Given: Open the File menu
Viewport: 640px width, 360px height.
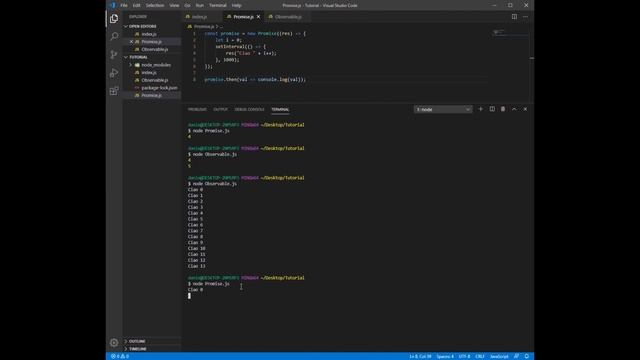Looking at the screenshot, I should click(124, 5).
